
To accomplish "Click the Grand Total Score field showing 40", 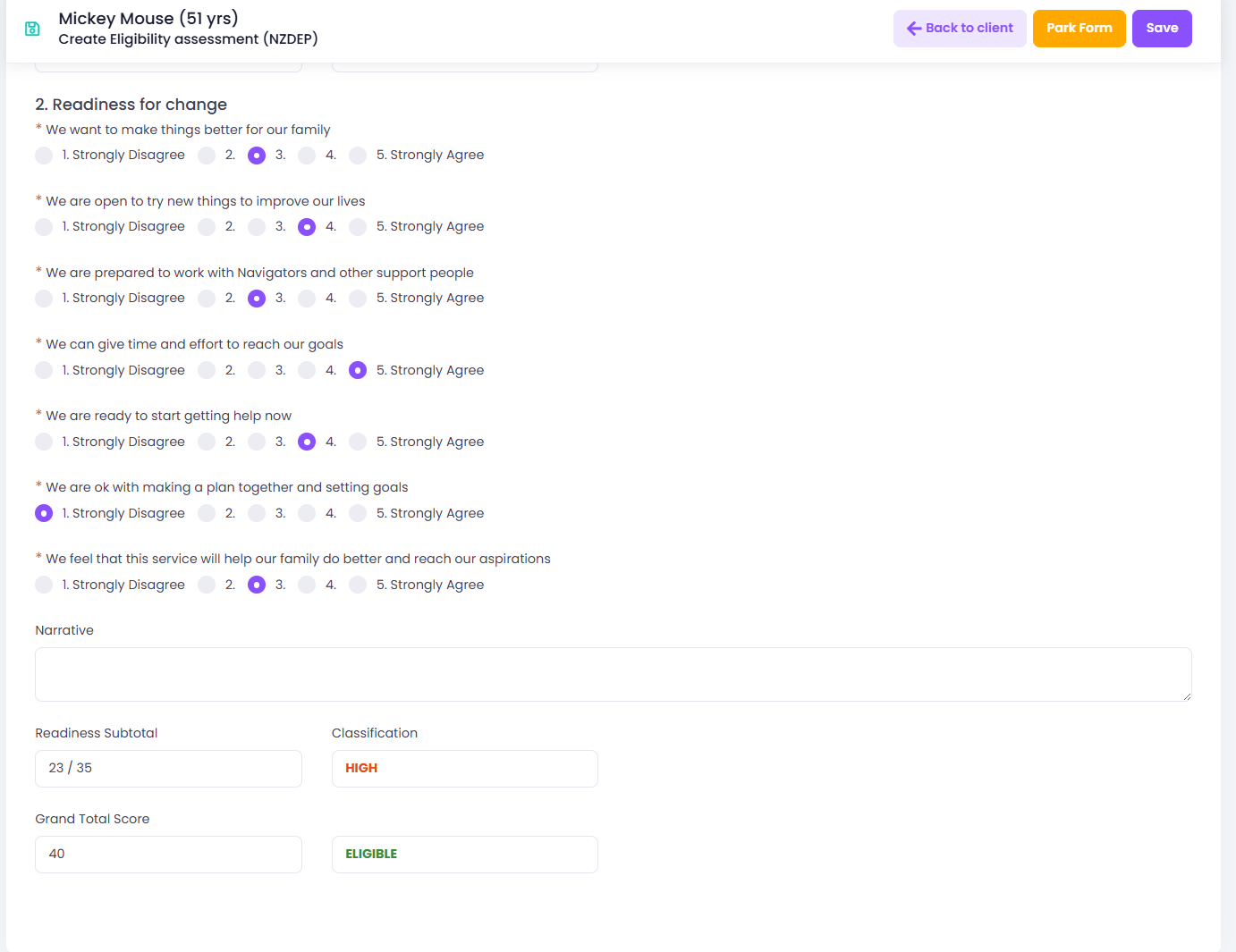I will 168,855.
